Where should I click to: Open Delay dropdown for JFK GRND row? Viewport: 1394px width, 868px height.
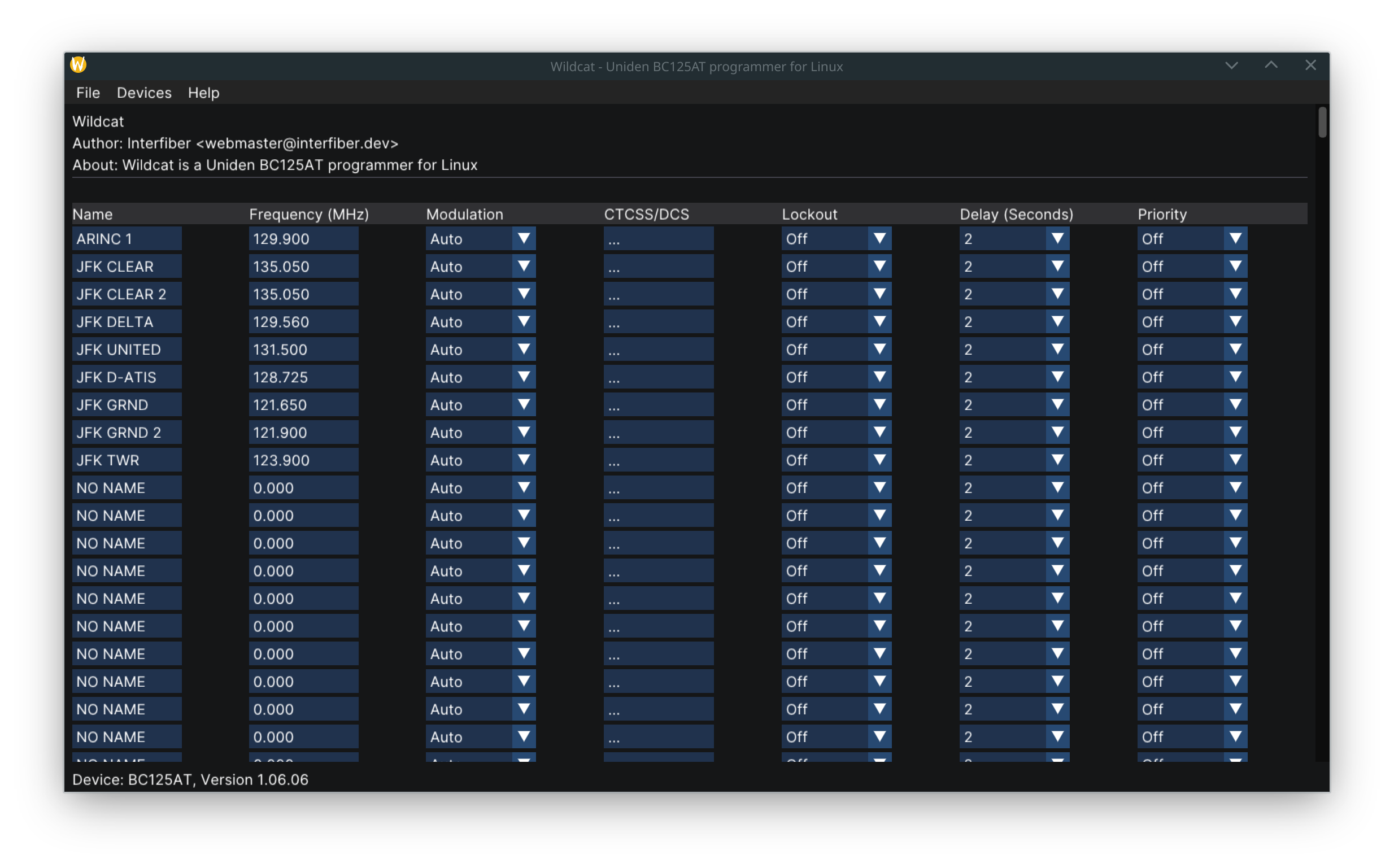1014,404
